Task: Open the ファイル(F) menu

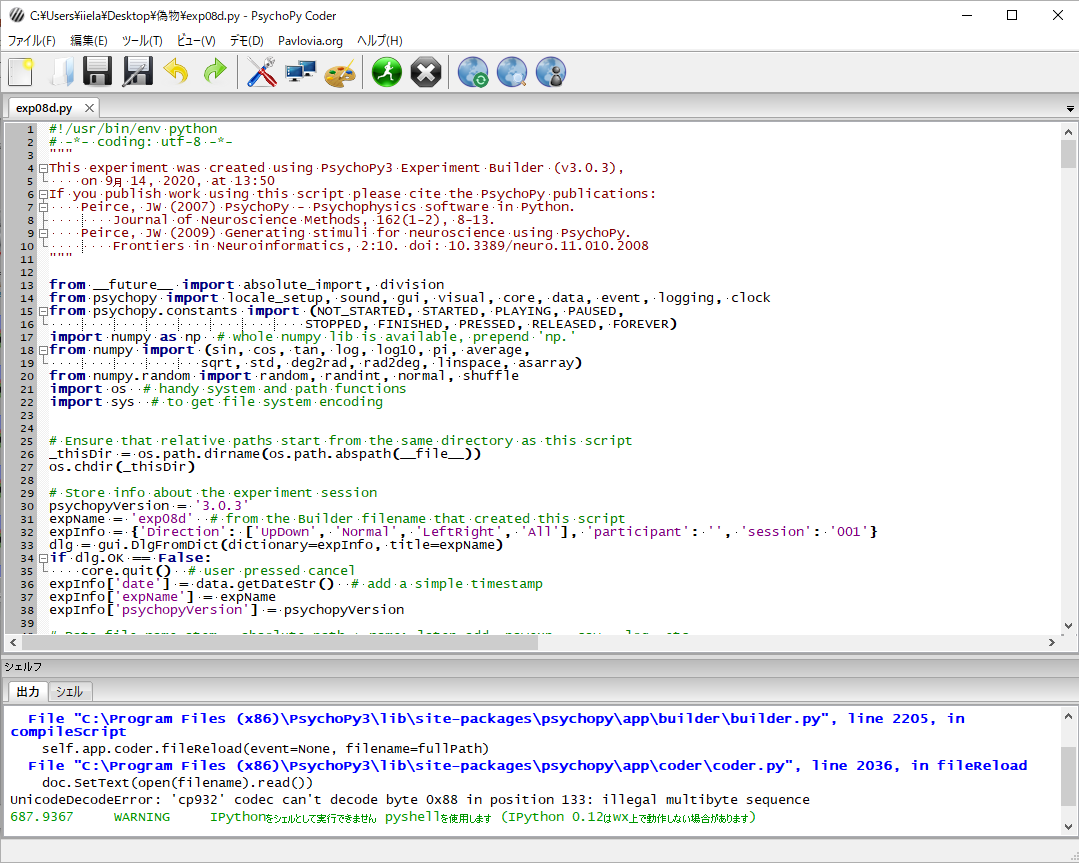Action: click(32, 41)
